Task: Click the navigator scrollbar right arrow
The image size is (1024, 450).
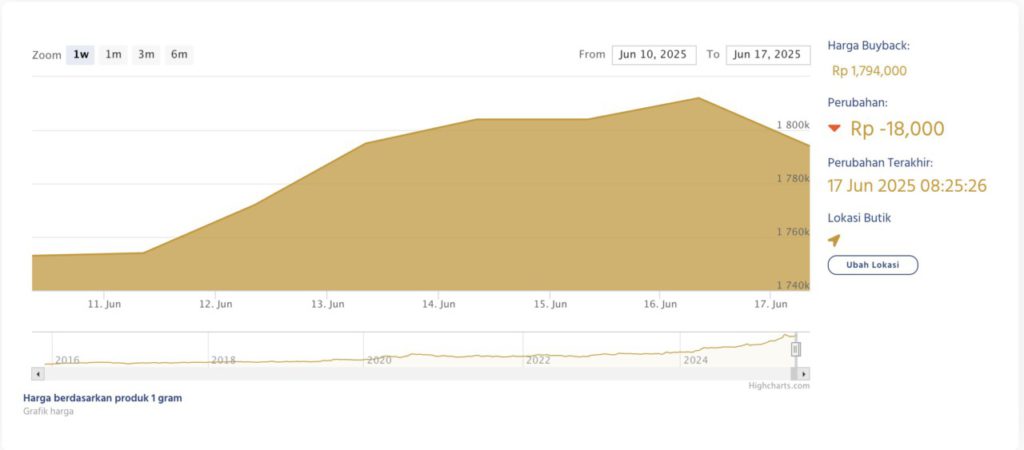Action: tap(804, 373)
